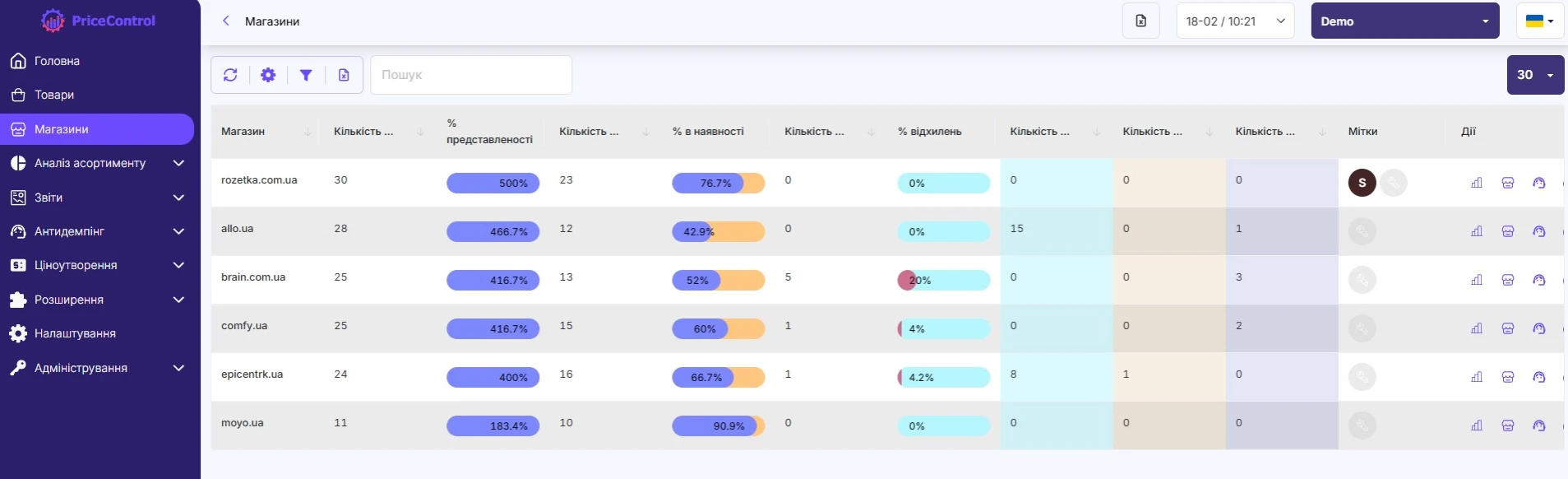
Task: Open Товари in the sidebar
Action: click(x=97, y=95)
